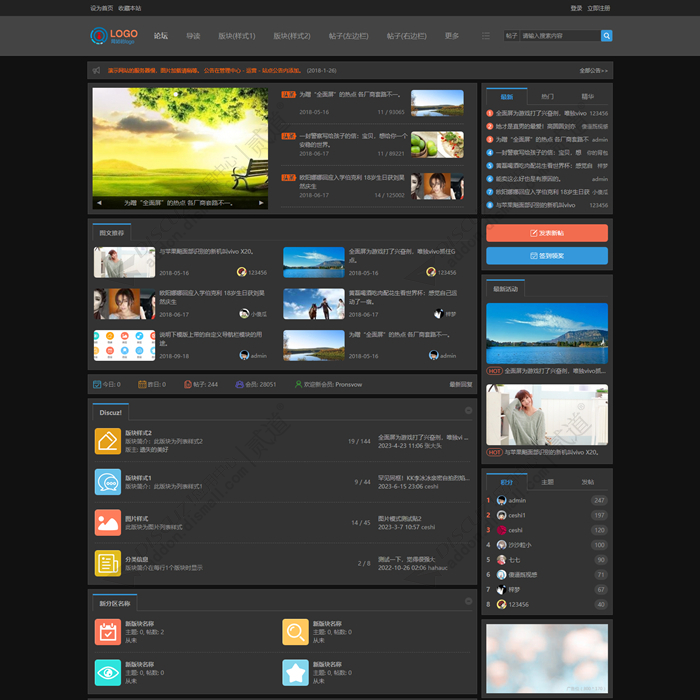Click the megaphone announcement icon
Viewport: 700px width, 700px height.
pyautogui.click(x=96, y=71)
